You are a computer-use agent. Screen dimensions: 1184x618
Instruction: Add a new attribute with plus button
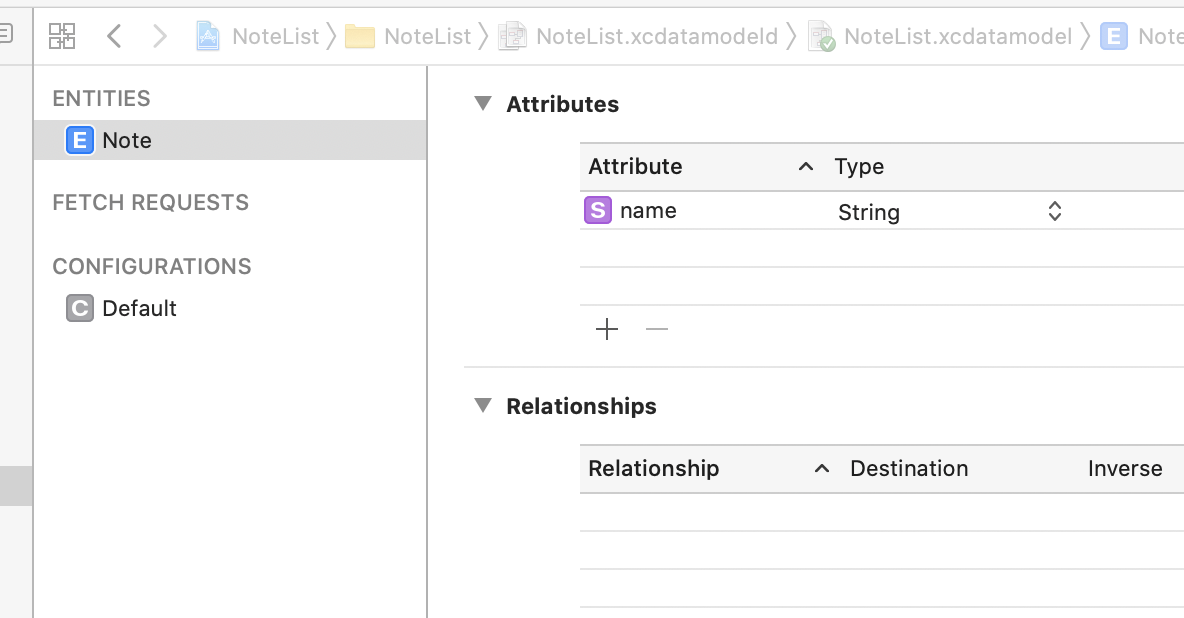click(607, 329)
